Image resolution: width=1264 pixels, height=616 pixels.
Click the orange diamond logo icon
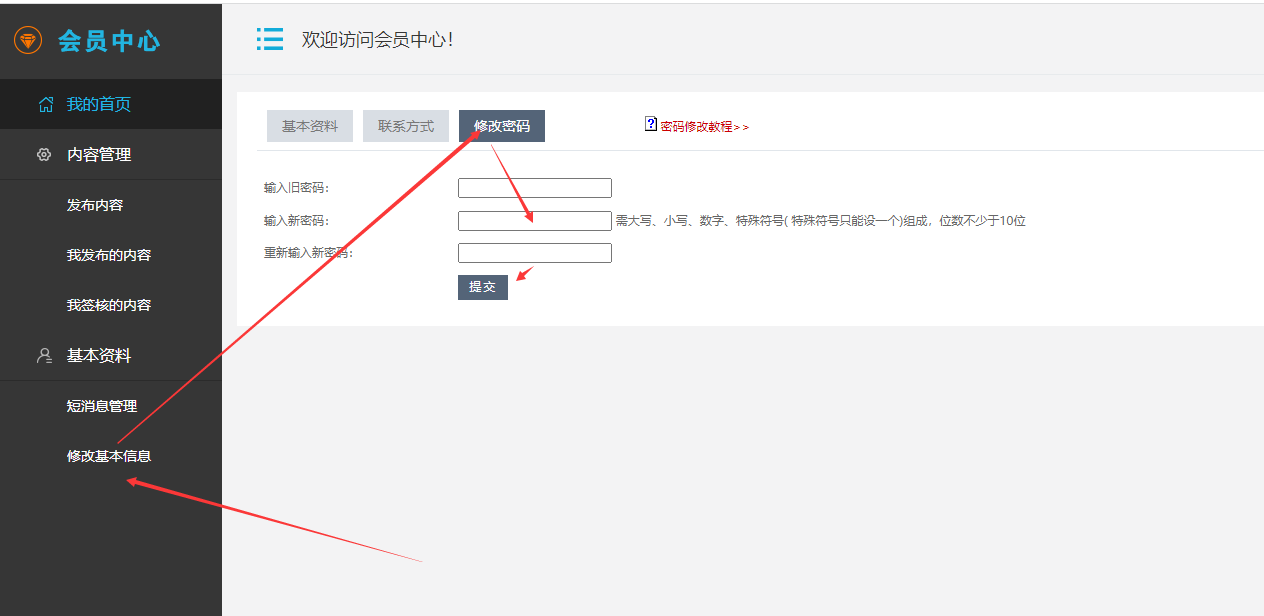(27, 41)
